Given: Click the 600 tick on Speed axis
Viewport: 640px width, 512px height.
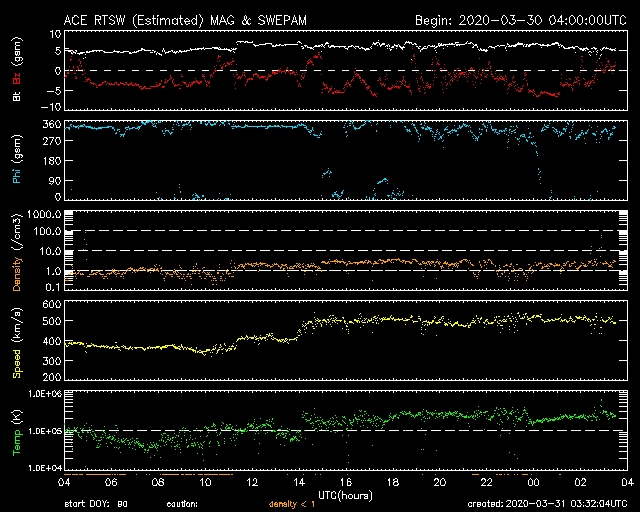Looking at the screenshot, I should point(46,303).
